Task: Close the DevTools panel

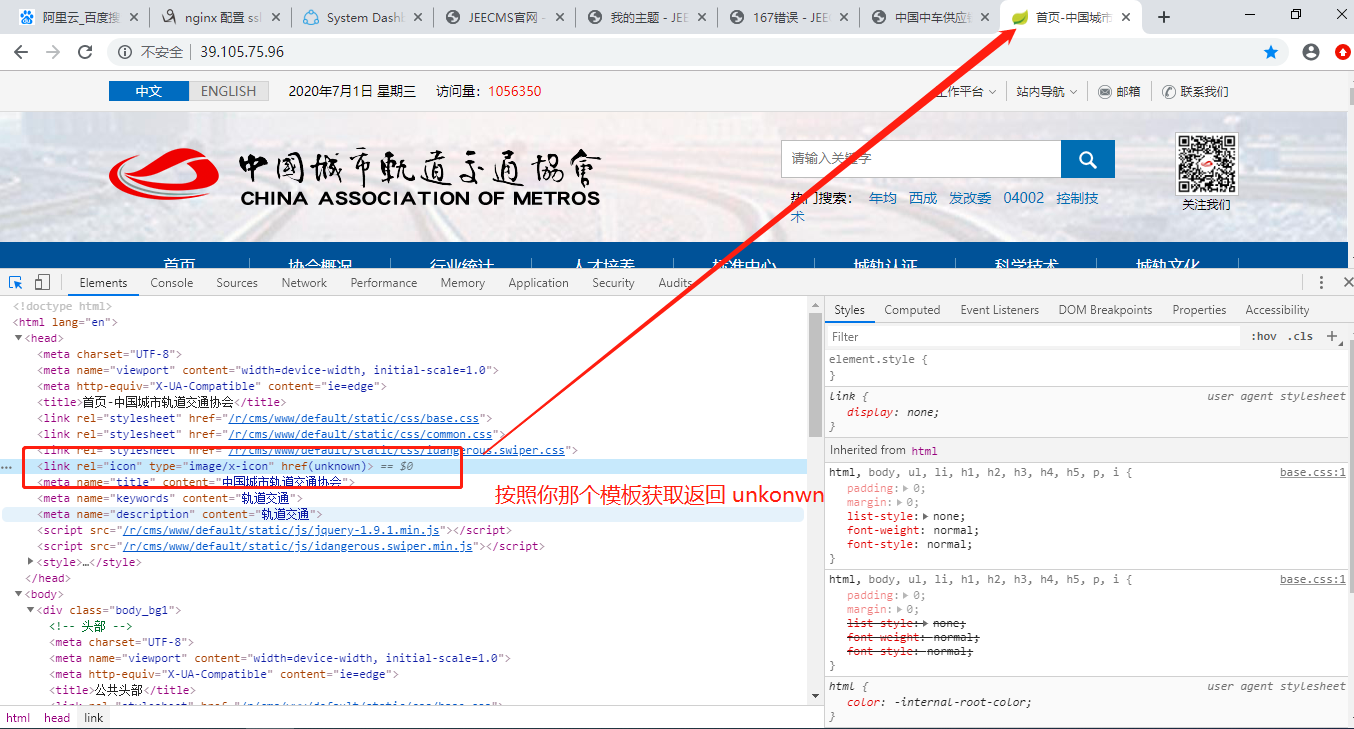Action: click(x=1347, y=283)
